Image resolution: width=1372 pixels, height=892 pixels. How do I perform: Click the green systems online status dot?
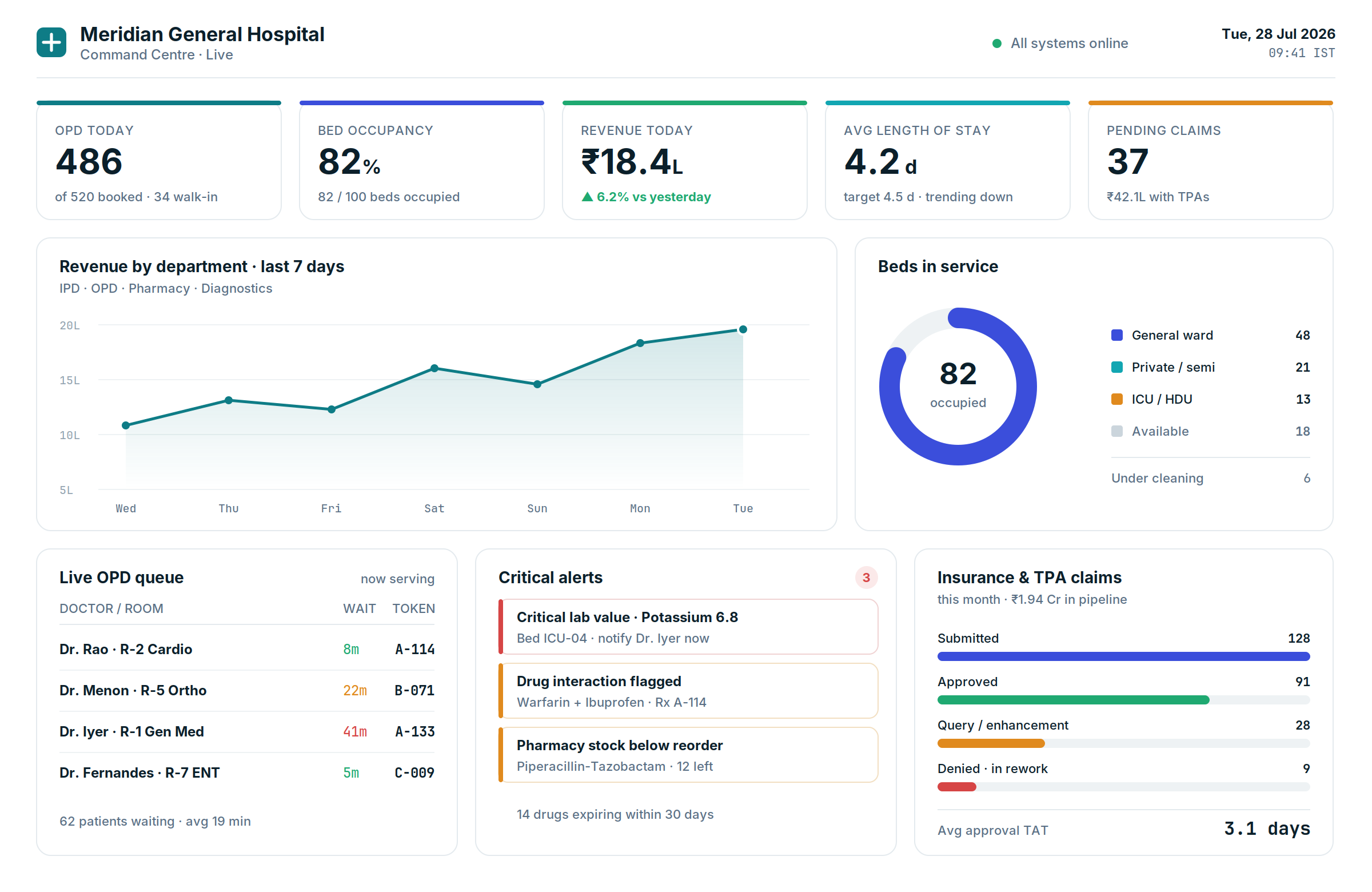point(997,43)
